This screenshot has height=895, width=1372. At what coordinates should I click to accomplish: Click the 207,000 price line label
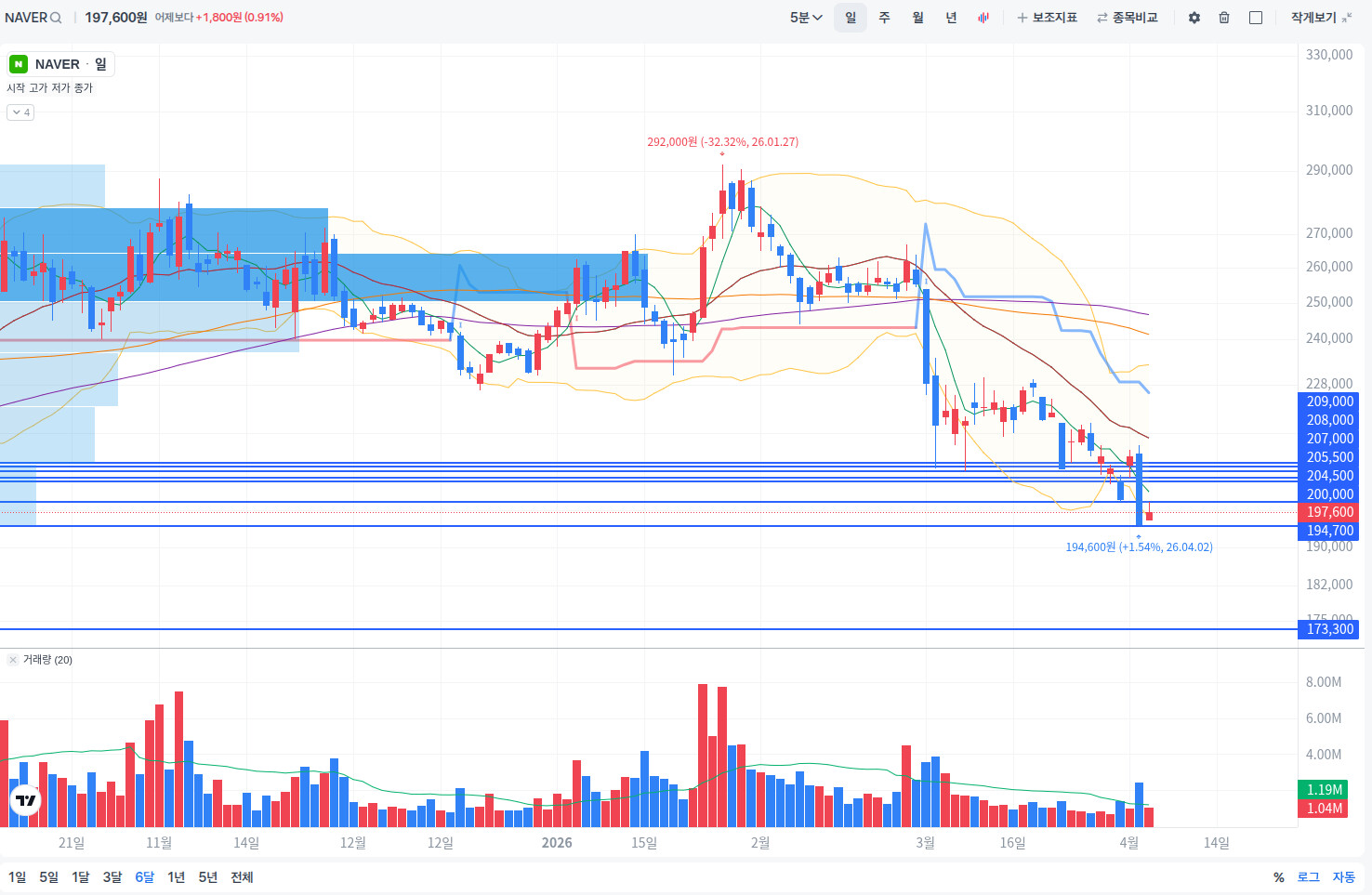pyautogui.click(x=1330, y=439)
